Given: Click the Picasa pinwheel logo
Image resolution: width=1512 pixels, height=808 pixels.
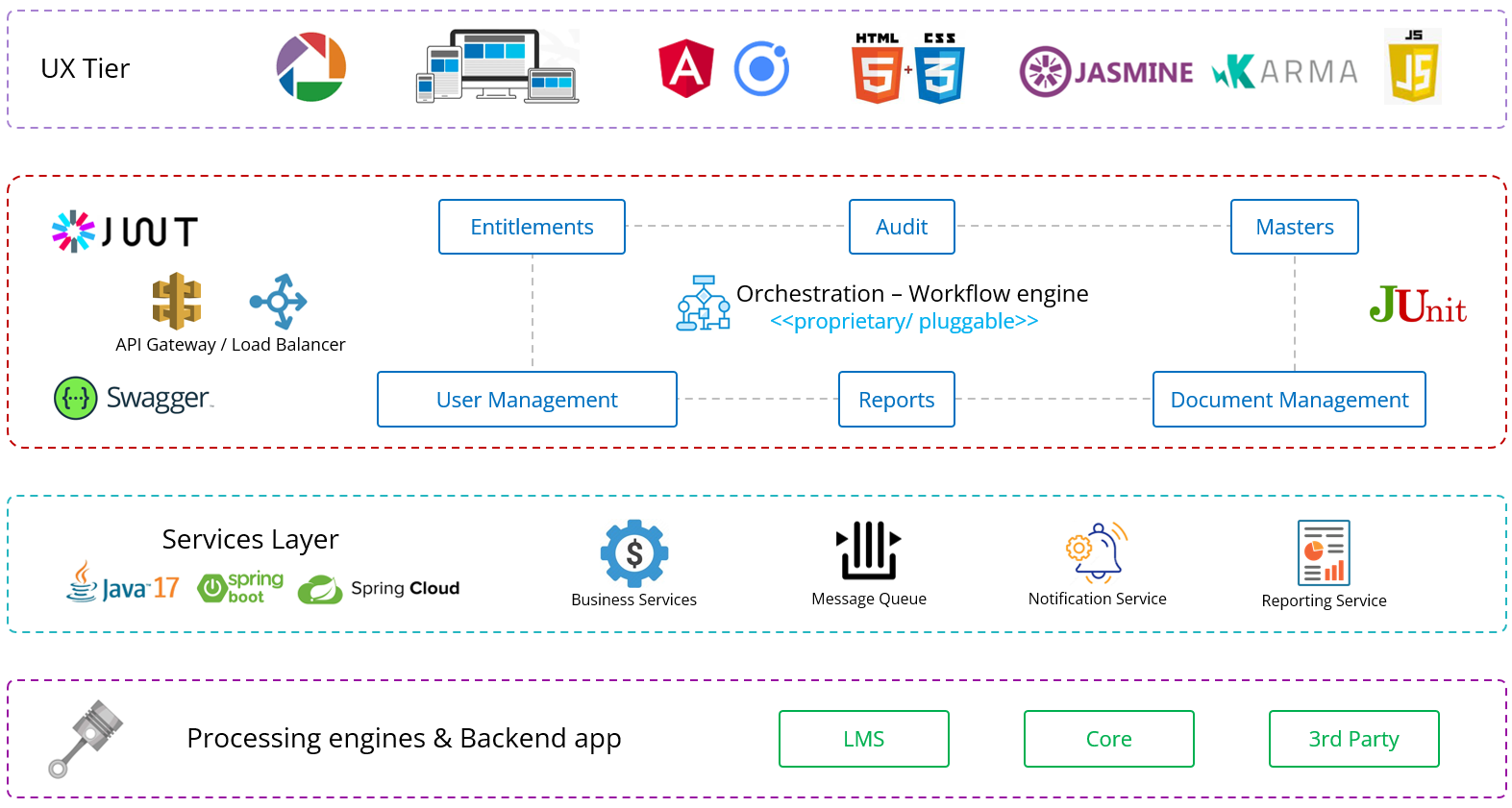Looking at the screenshot, I should pyautogui.click(x=311, y=67).
